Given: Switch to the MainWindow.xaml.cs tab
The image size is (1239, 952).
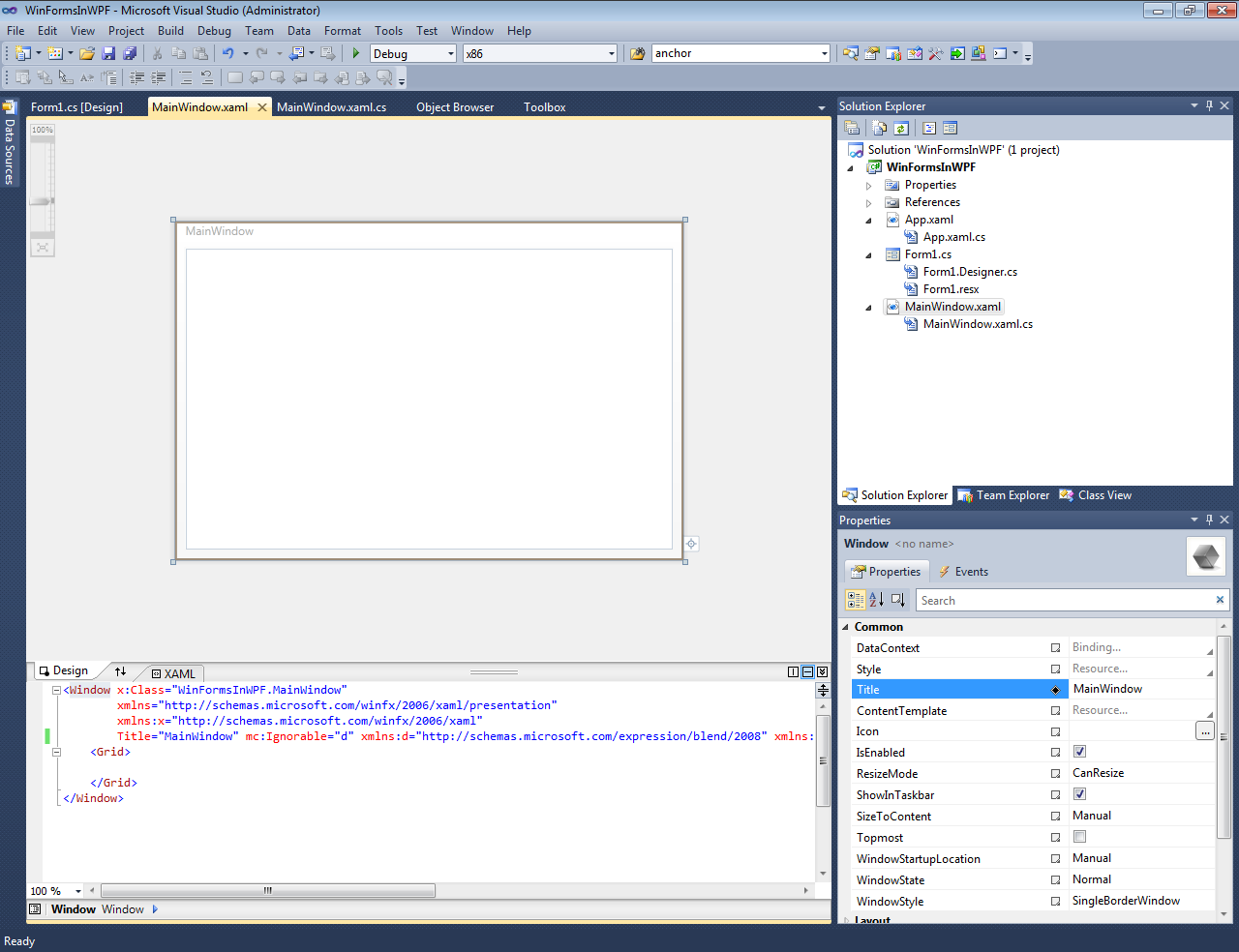Looking at the screenshot, I should click(x=331, y=107).
